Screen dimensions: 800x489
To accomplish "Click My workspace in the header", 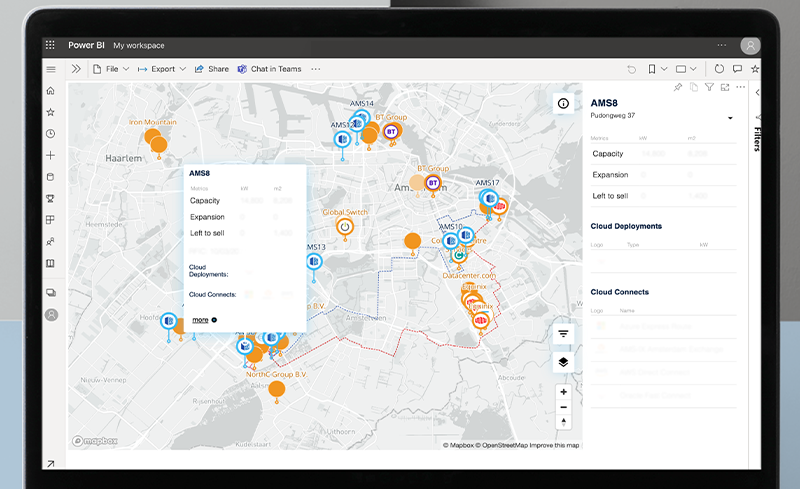I will [x=139, y=45].
